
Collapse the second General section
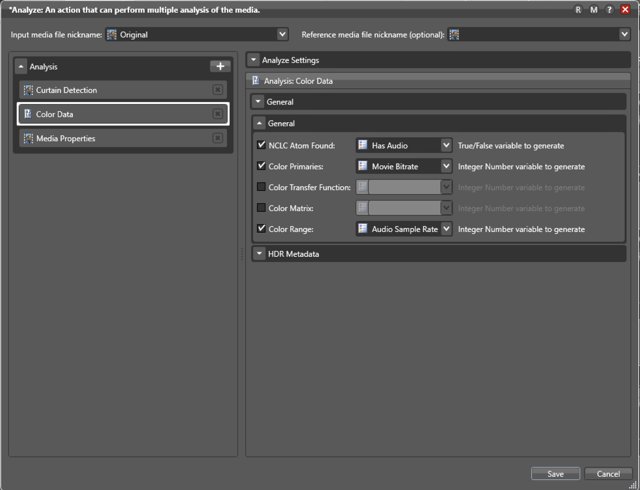(259, 123)
